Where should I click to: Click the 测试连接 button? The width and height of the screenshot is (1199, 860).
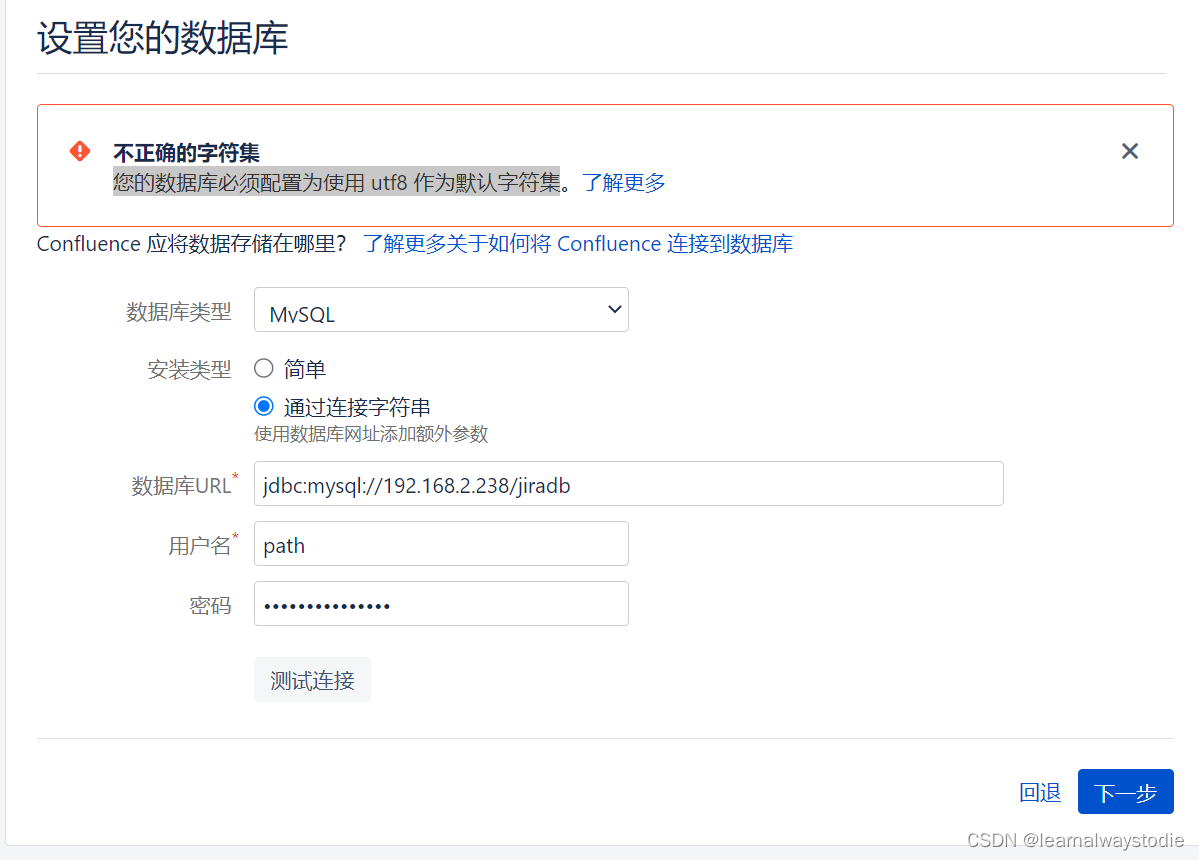[312, 680]
